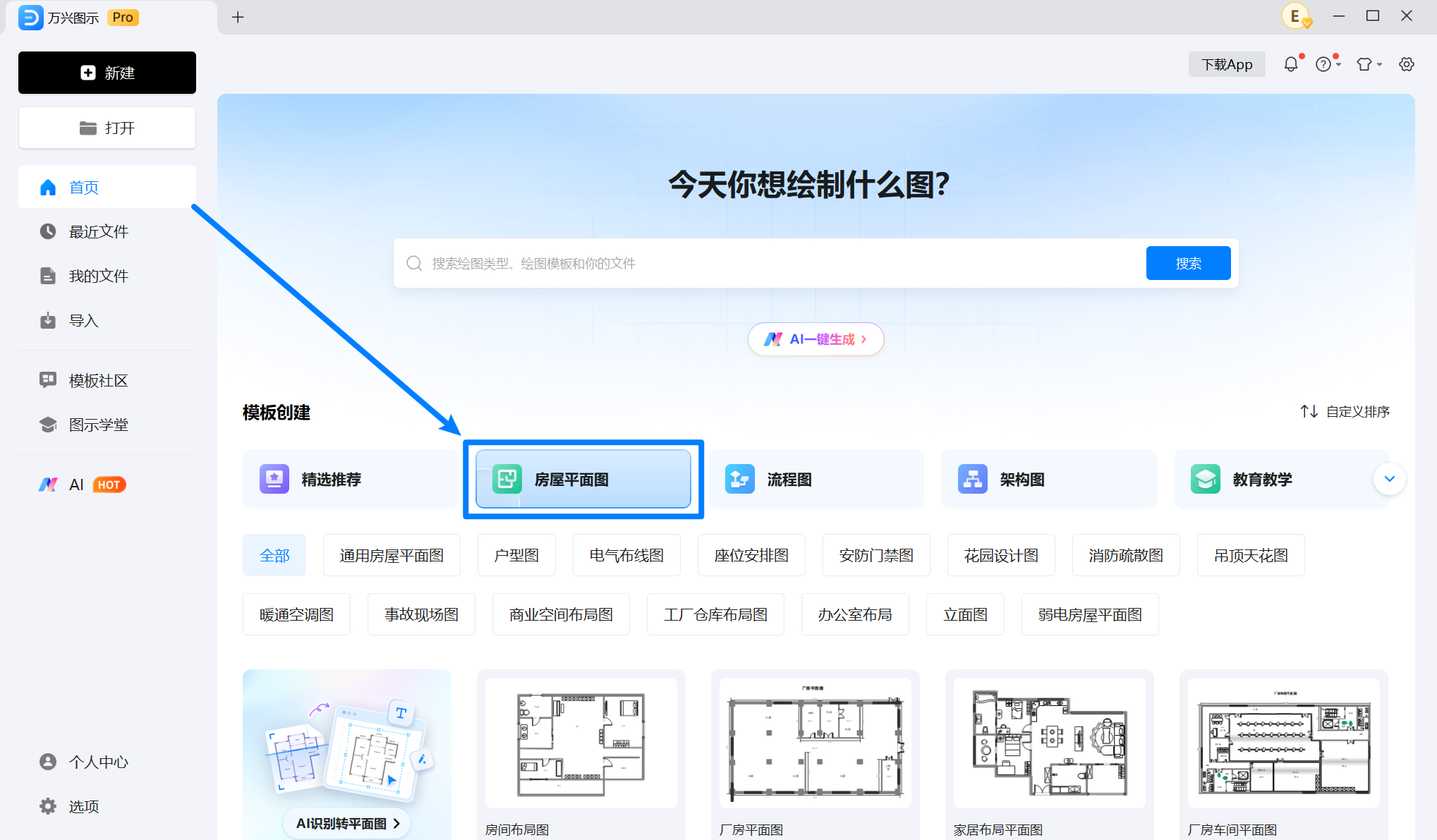Click the search input field
This screenshot has width=1437, height=840.
tap(769, 263)
